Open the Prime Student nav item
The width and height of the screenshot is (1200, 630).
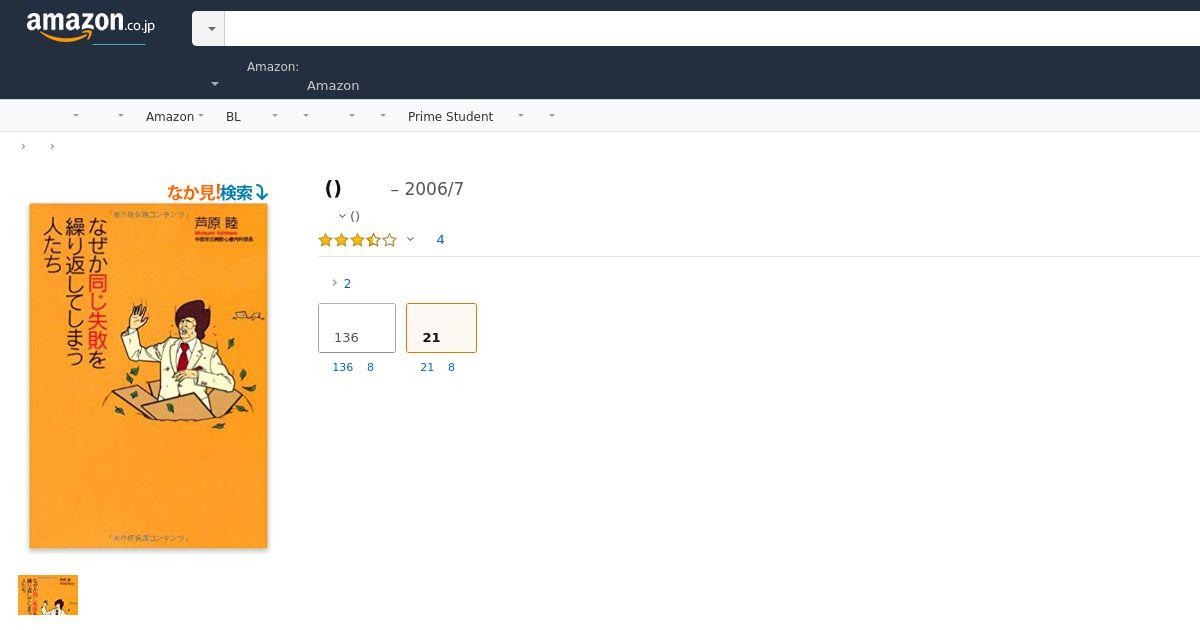coord(450,117)
